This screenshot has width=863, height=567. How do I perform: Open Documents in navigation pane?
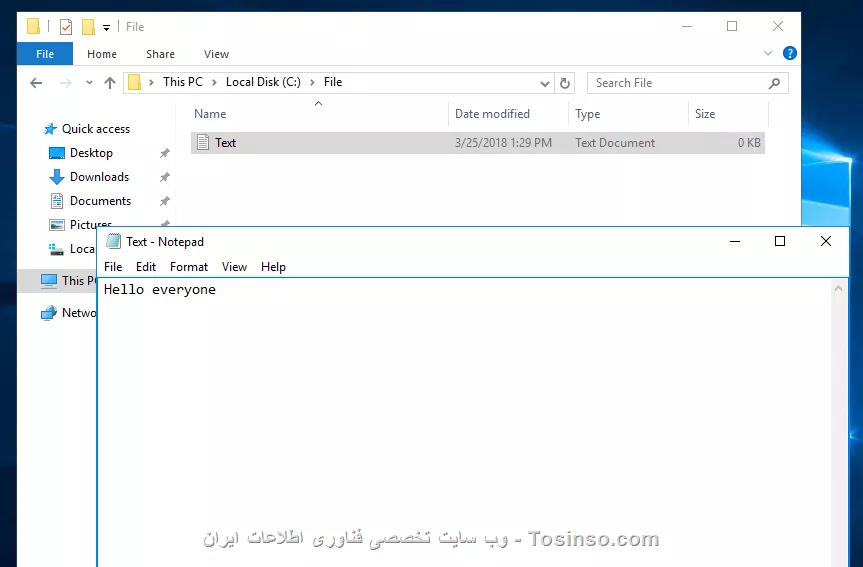point(100,201)
